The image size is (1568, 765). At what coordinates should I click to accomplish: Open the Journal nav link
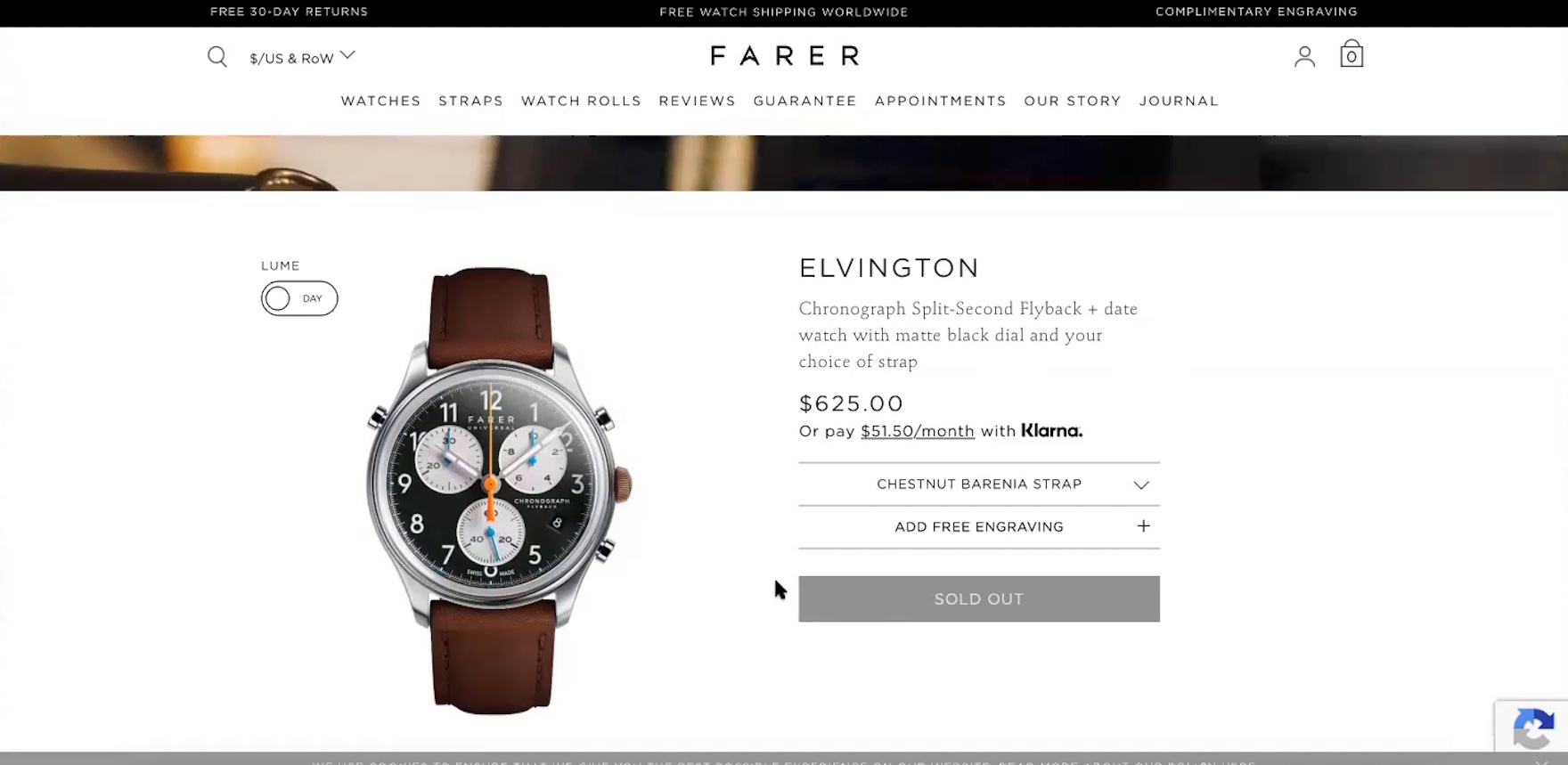click(x=1179, y=101)
